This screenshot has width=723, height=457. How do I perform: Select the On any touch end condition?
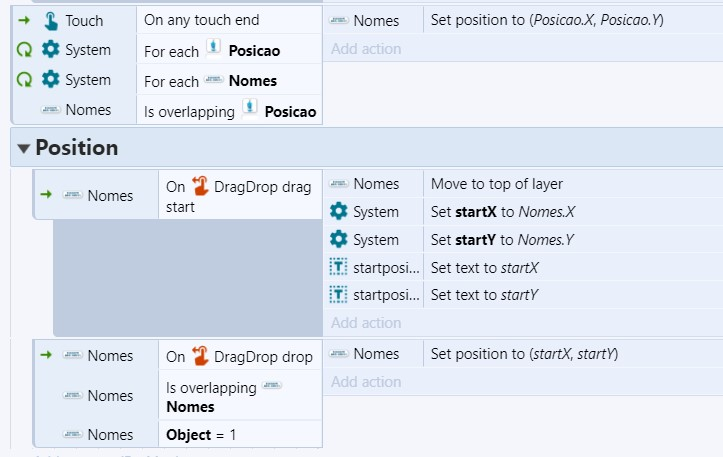tap(229, 20)
